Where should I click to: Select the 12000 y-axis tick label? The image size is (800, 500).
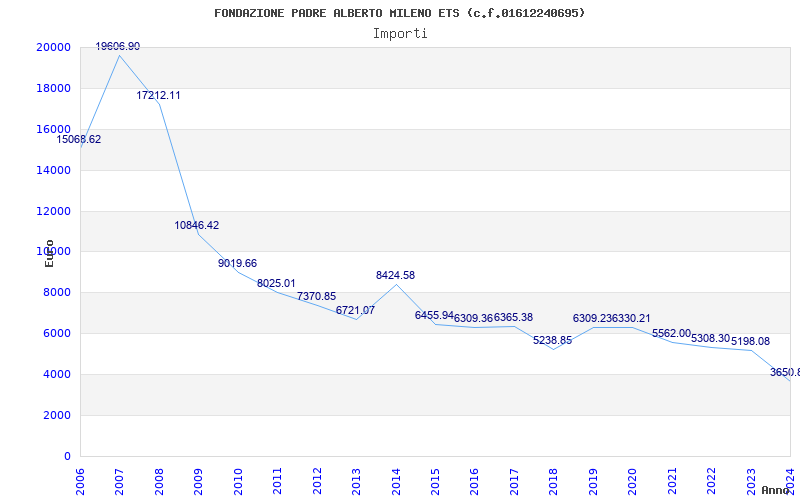(53, 211)
